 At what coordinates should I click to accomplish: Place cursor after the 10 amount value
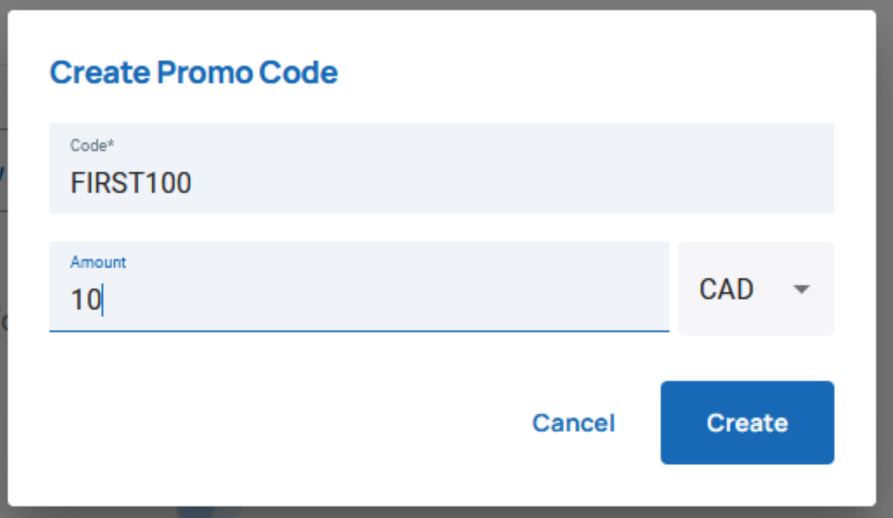coord(102,299)
